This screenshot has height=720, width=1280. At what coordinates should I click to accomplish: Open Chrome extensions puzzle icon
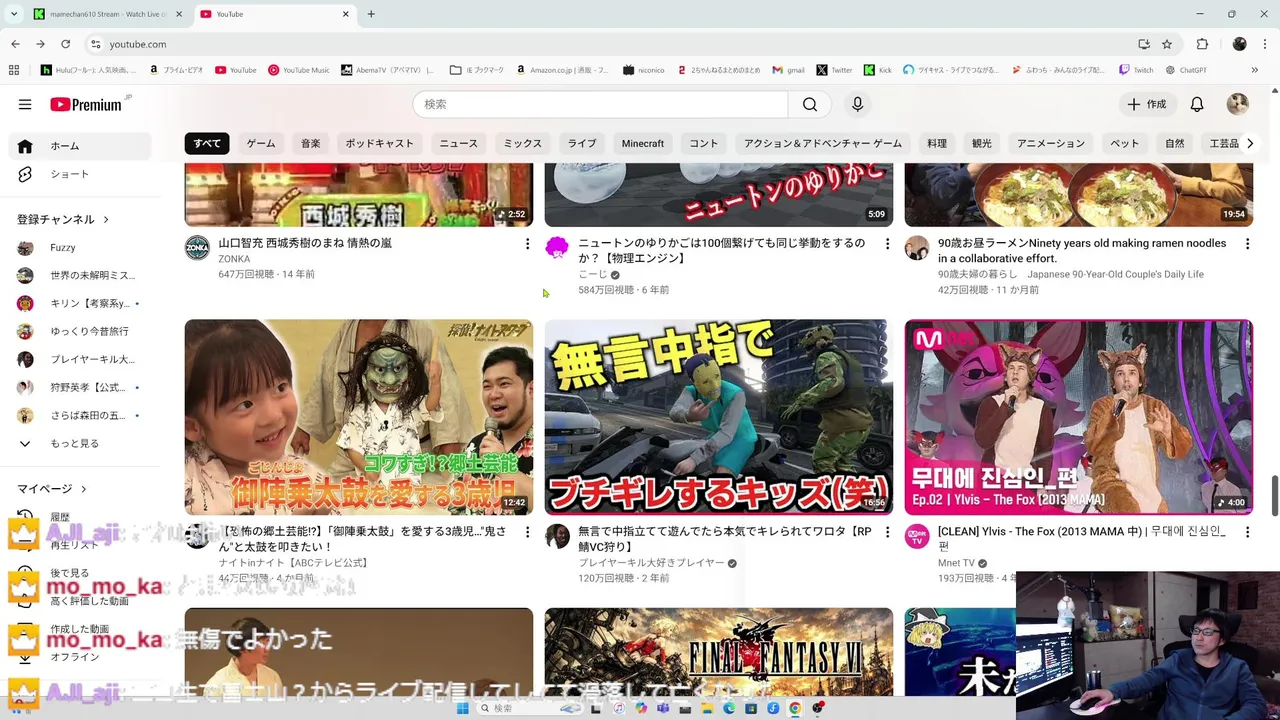coord(1202,44)
